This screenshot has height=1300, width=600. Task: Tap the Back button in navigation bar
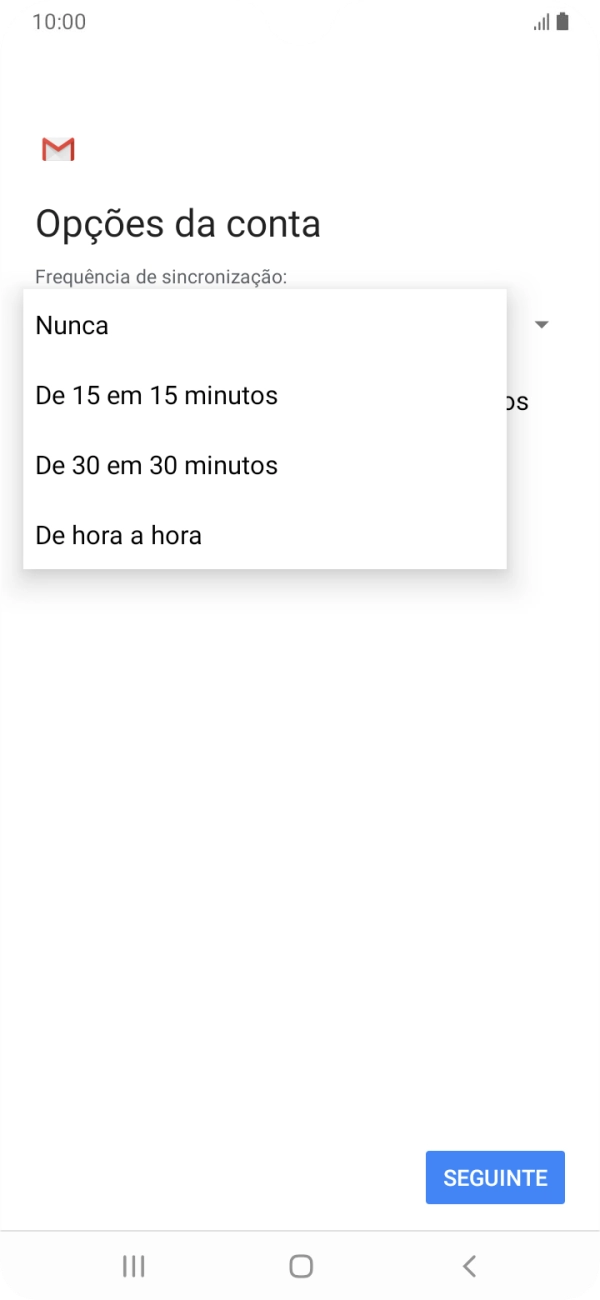(468, 1264)
